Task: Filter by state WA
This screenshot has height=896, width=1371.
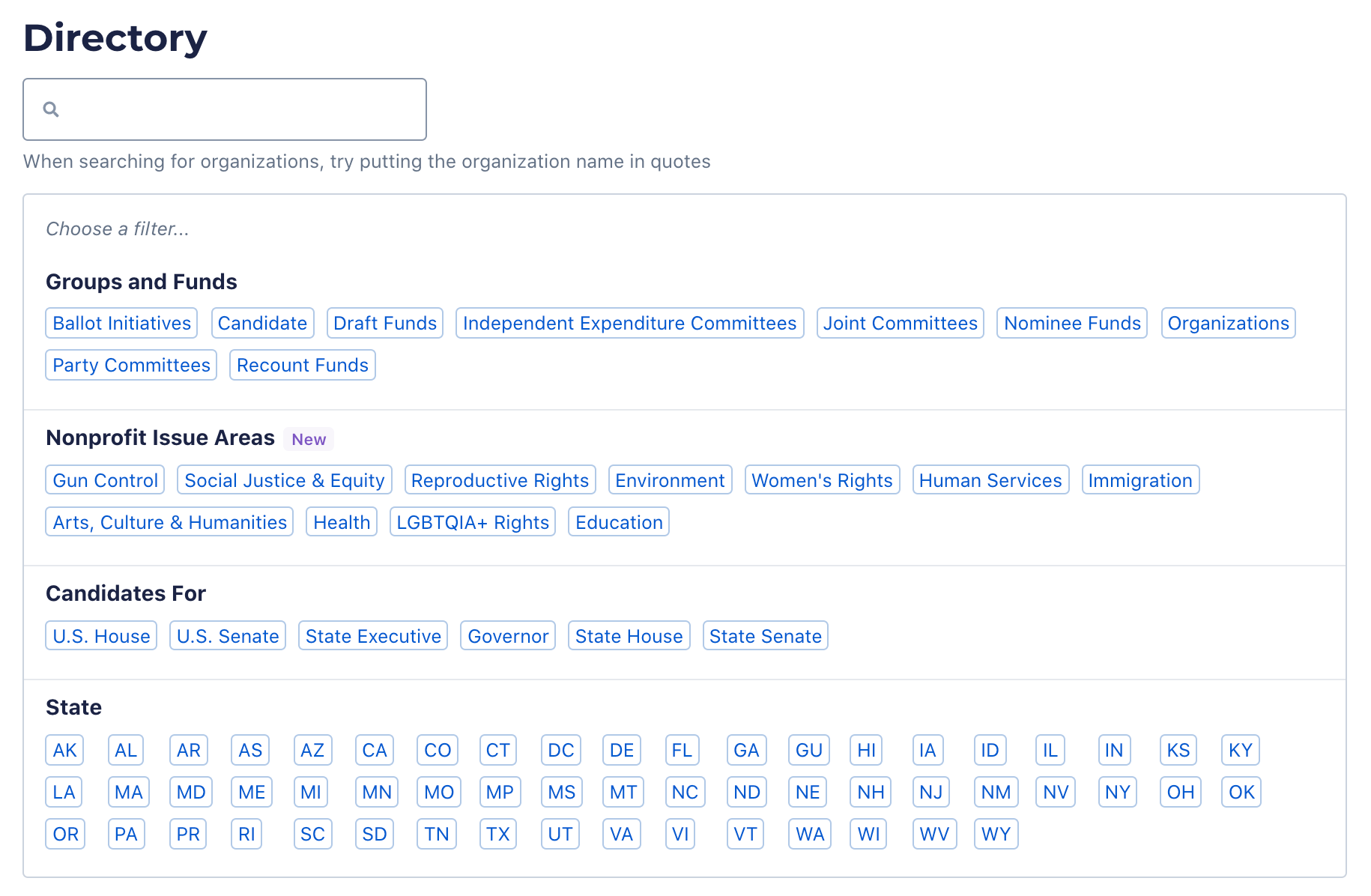Action: [x=810, y=834]
